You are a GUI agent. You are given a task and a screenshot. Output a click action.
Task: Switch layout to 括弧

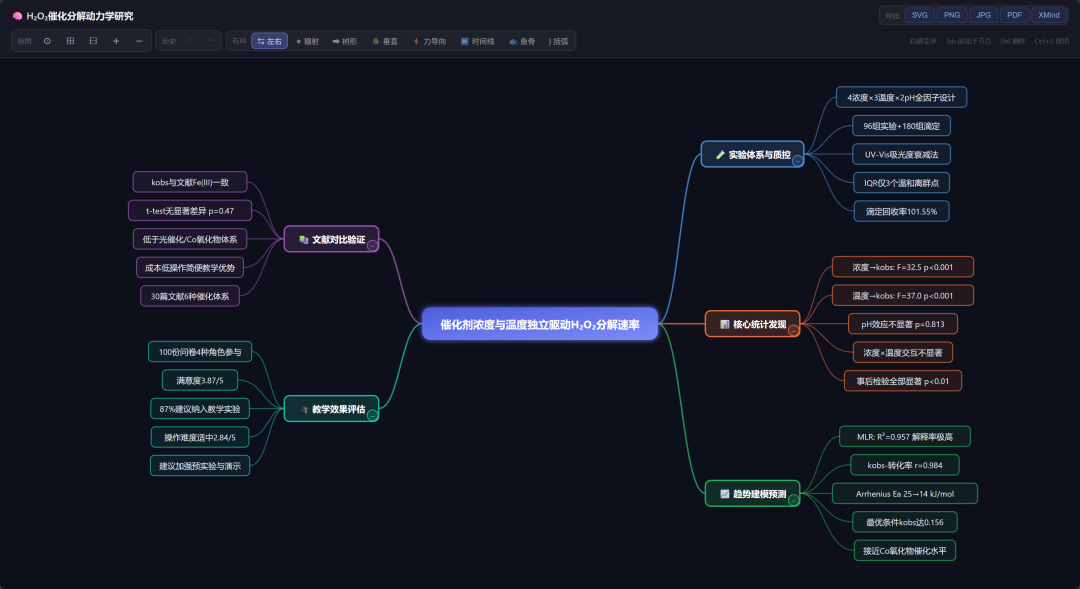tap(558, 41)
